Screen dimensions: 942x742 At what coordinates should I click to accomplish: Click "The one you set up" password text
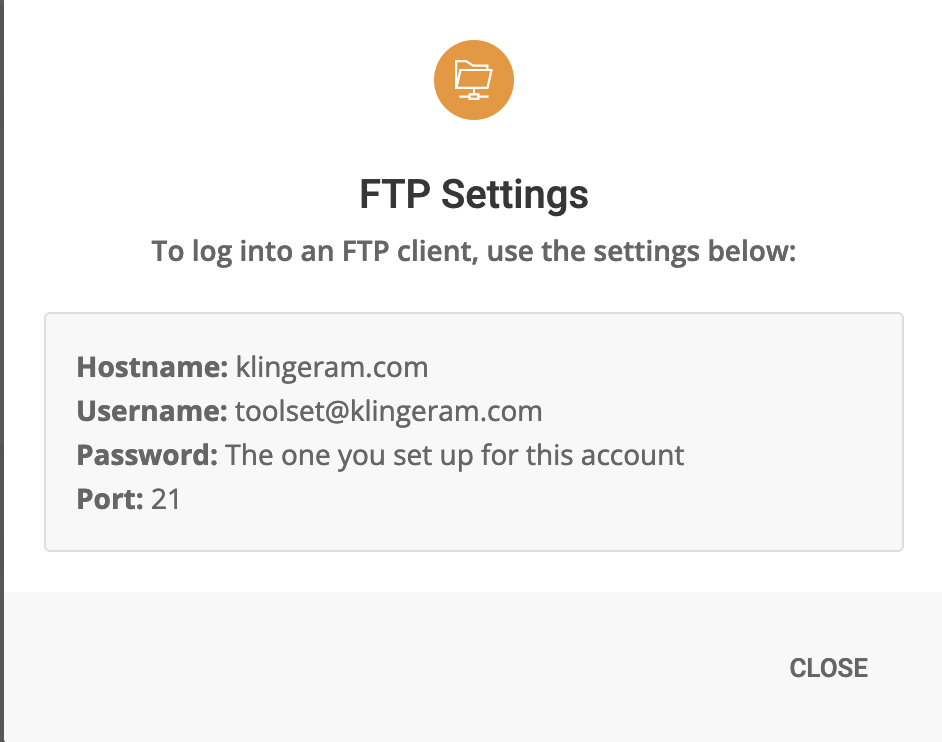(343, 455)
